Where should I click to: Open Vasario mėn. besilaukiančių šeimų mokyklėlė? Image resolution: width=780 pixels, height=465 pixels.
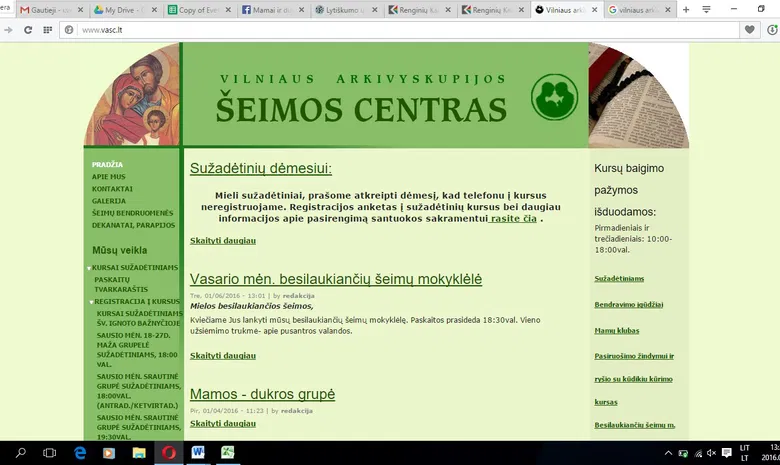[x=336, y=279]
